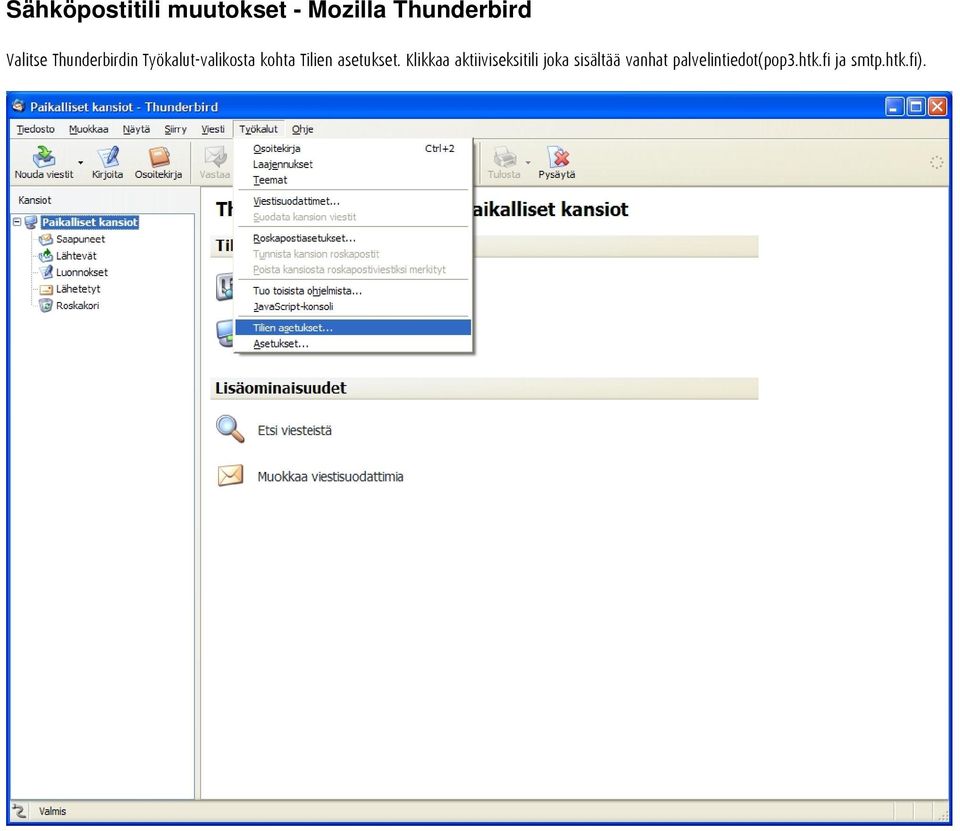Viewport: 960px width, 831px height.
Task: Select Tilien asetukset... menu entry
Action: [x=353, y=328]
